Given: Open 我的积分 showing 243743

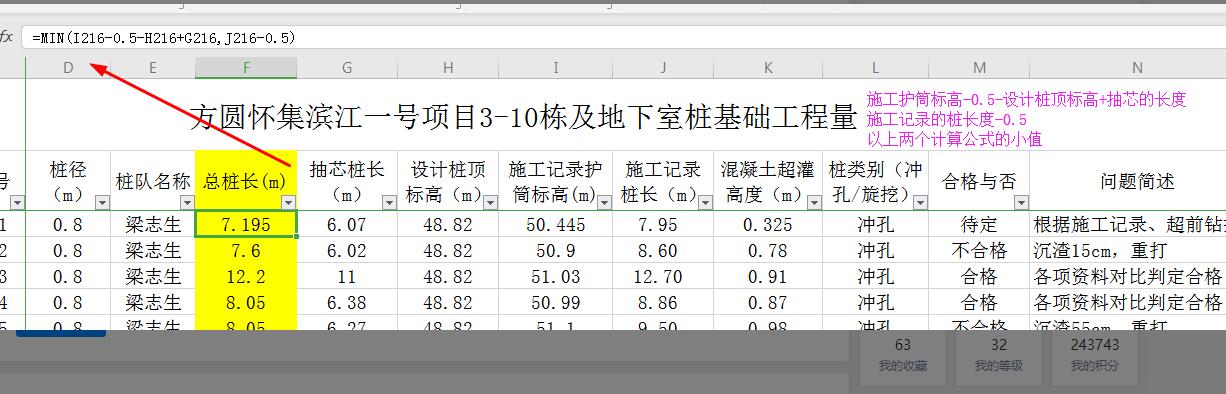Looking at the screenshot, I should (1094, 355).
